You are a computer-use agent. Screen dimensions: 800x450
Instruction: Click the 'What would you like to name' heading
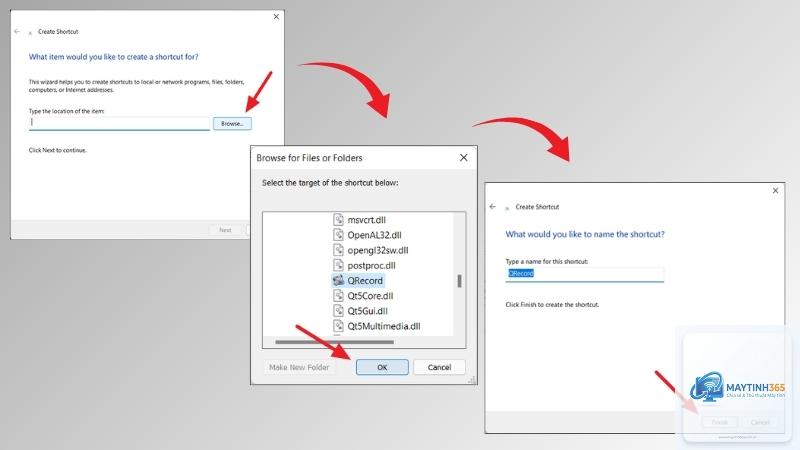[x=585, y=234]
